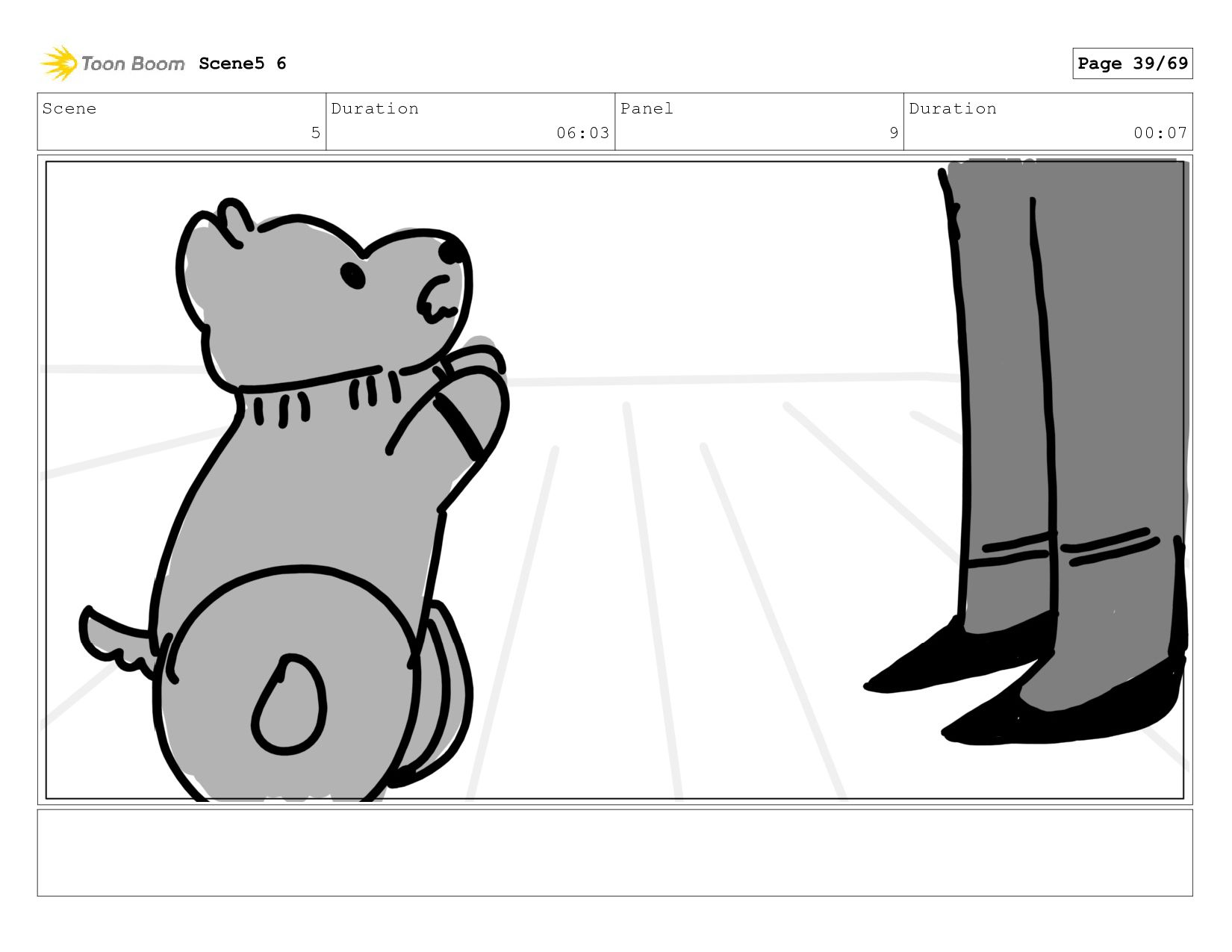1232x952 pixels.
Task: Click the panel number value '9'
Action: coord(894,133)
